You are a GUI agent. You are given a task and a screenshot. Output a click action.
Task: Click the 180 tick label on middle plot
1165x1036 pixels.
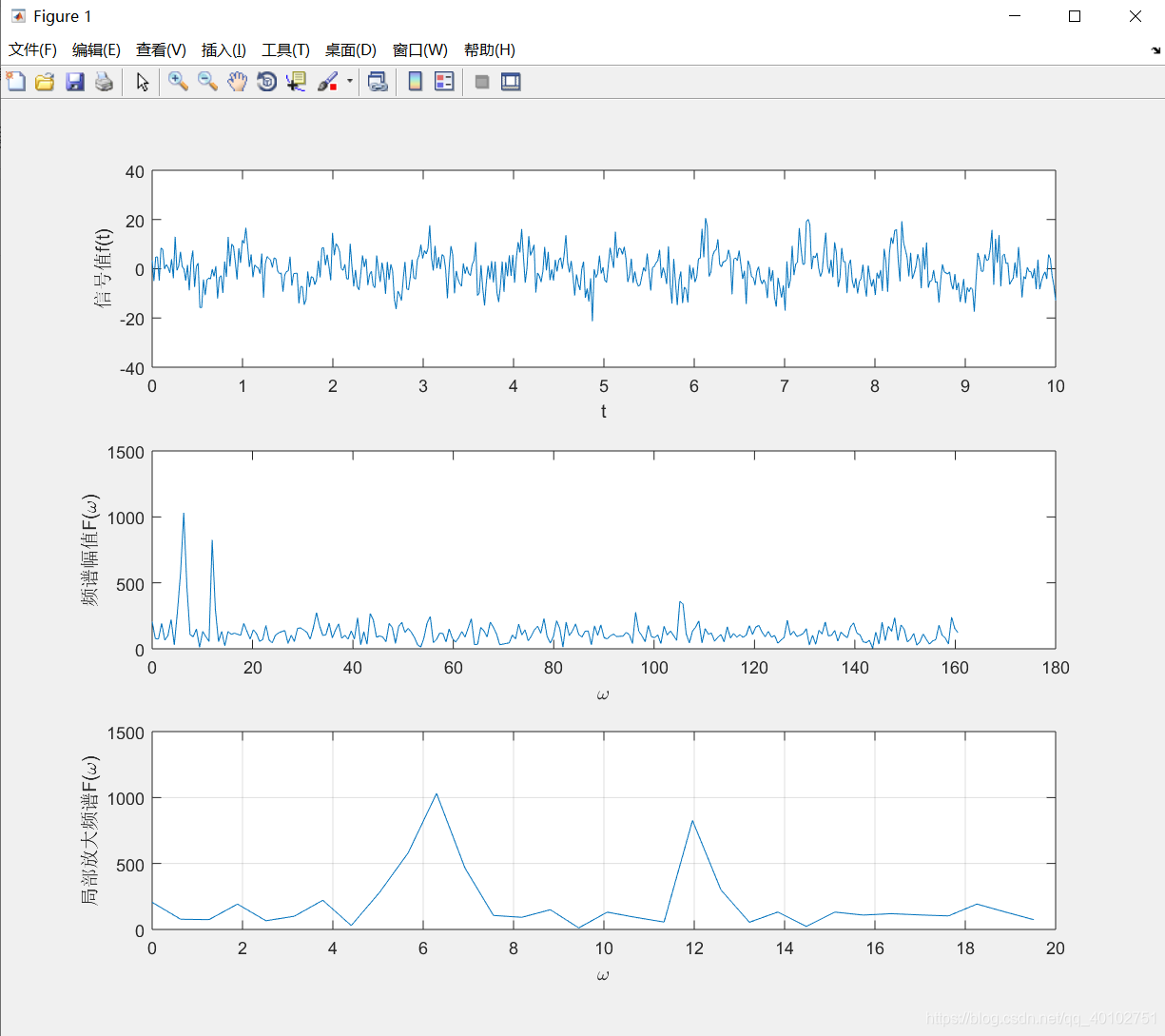click(1056, 667)
